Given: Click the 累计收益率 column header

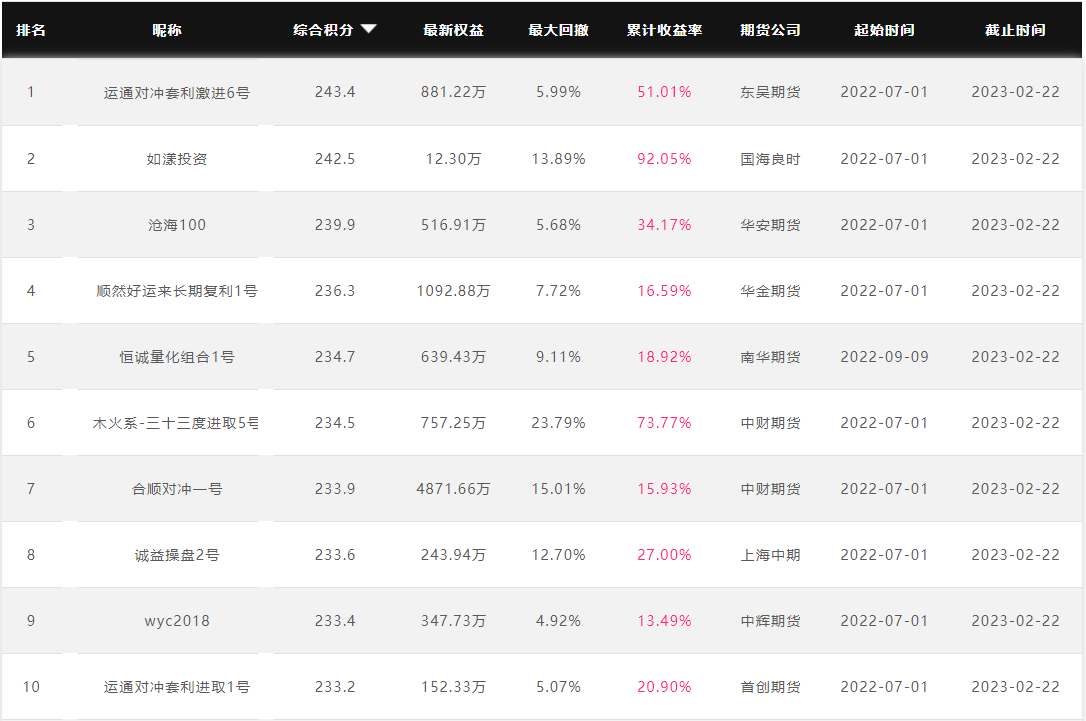Looking at the screenshot, I should click(x=664, y=30).
